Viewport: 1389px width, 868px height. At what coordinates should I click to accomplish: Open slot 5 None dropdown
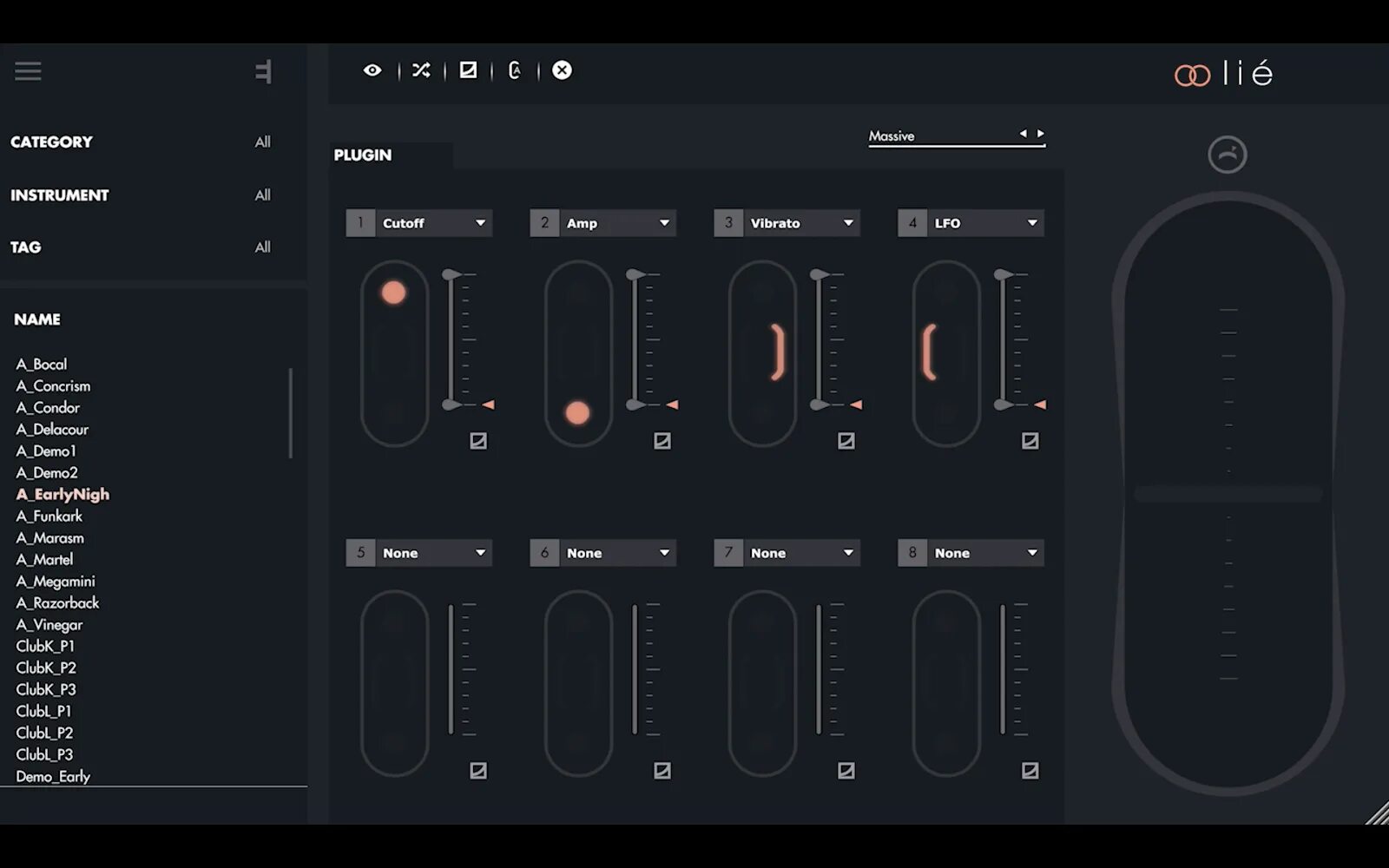tap(419, 553)
